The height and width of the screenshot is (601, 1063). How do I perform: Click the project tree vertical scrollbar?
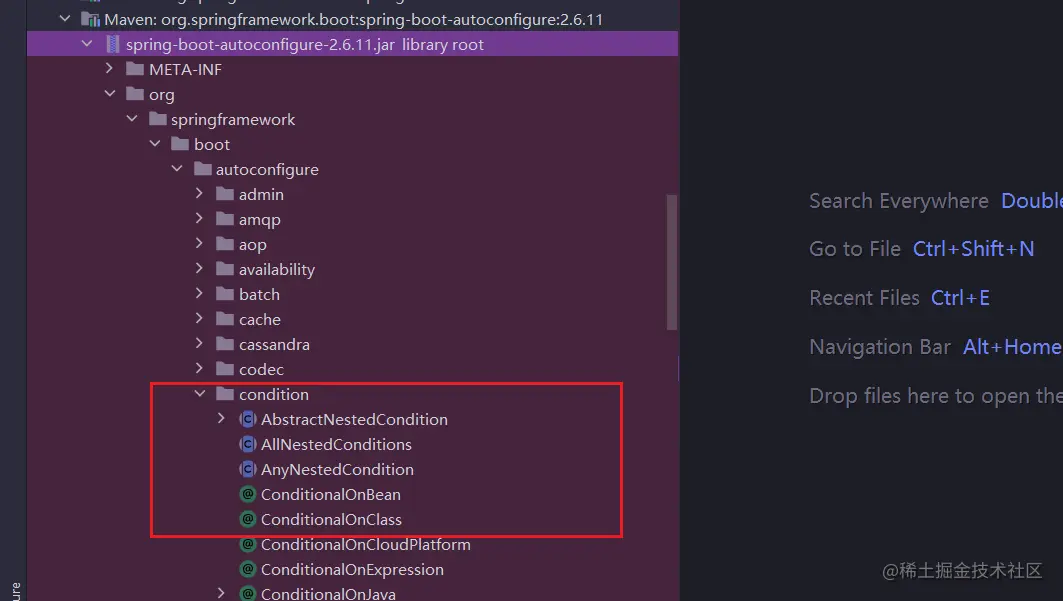pos(672,262)
